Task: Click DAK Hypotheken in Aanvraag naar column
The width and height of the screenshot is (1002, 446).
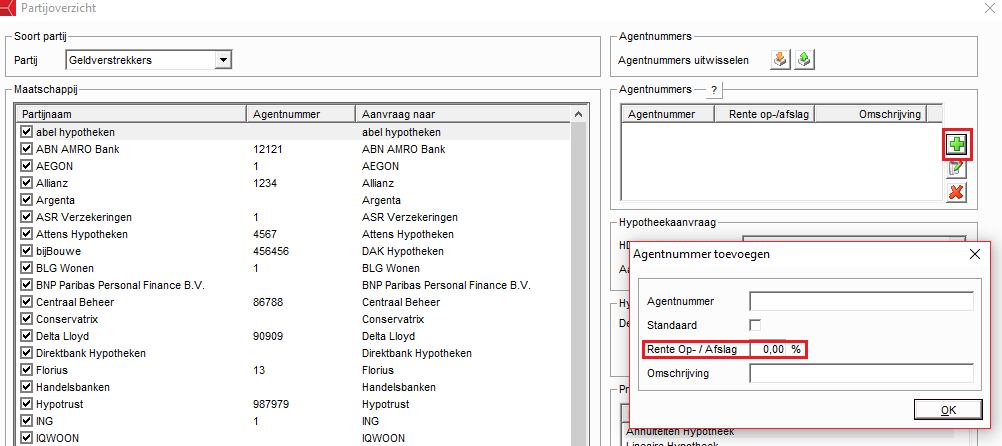Action: [x=403, y=251]
